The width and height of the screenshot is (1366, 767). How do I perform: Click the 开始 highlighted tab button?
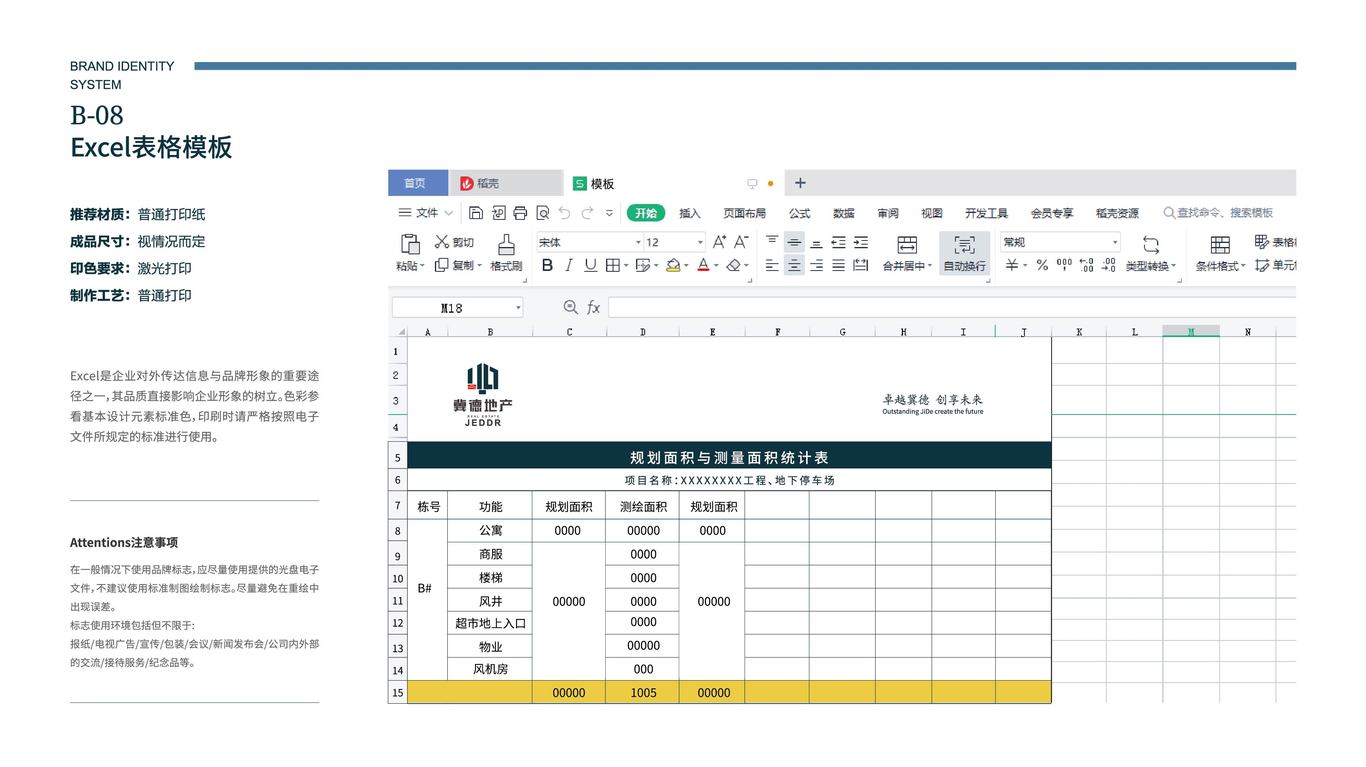[x=646, y=213]
